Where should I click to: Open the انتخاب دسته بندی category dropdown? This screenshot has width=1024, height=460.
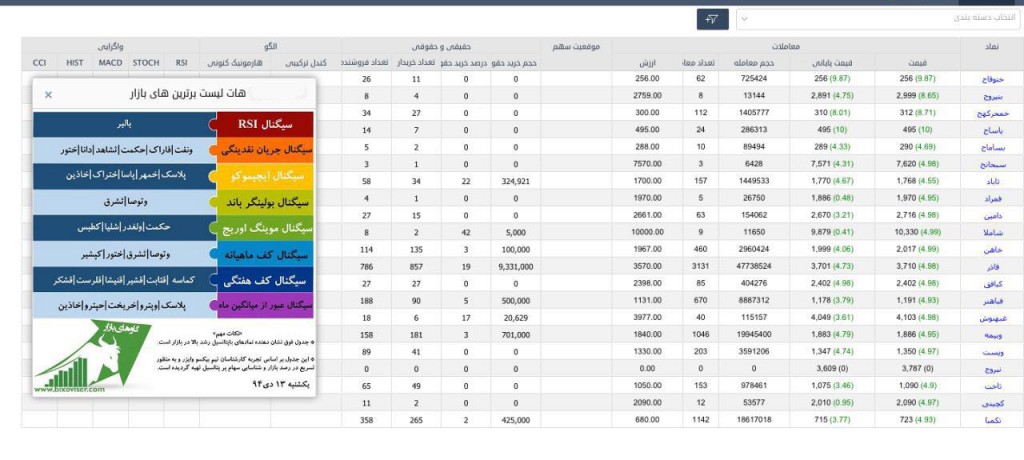(x=879, y=19)
